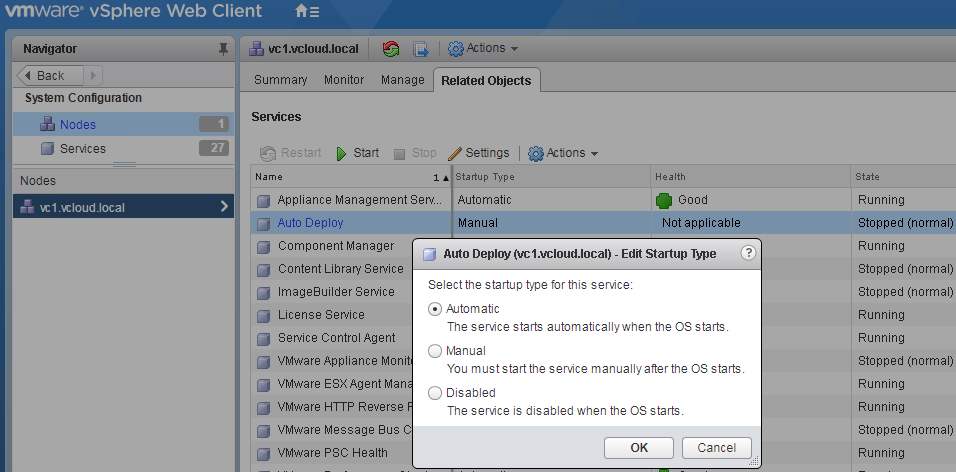Open the Services toolbar Actions dropdown
The height and width of the screenshot is (472, 956).
click(563, 153)
